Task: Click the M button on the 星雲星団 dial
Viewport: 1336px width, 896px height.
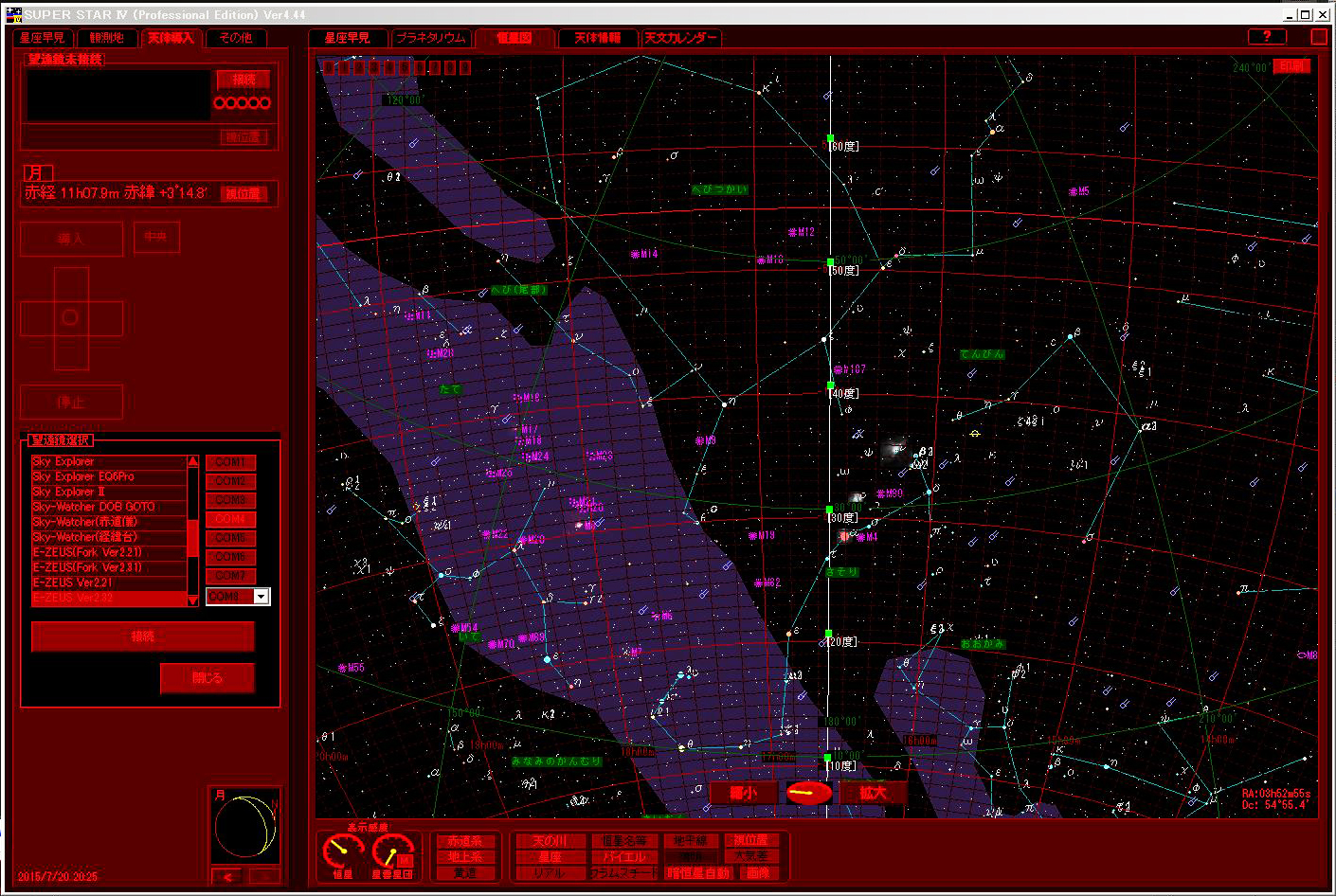Action: coord(405,860)
